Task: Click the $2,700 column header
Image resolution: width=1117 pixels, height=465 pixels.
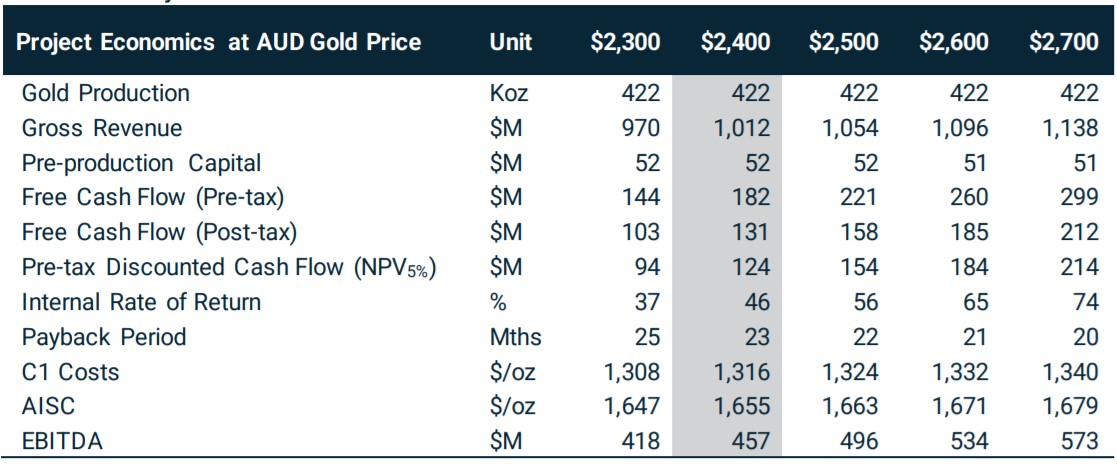Action: point(1064,43)
